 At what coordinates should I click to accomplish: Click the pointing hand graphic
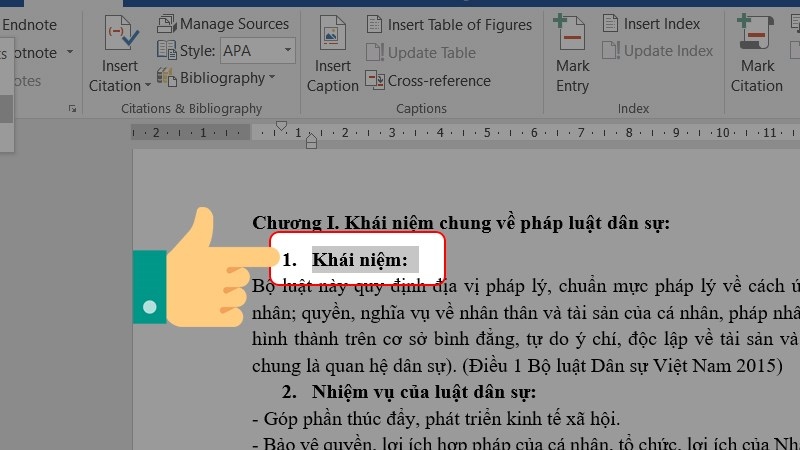(200, 270)
